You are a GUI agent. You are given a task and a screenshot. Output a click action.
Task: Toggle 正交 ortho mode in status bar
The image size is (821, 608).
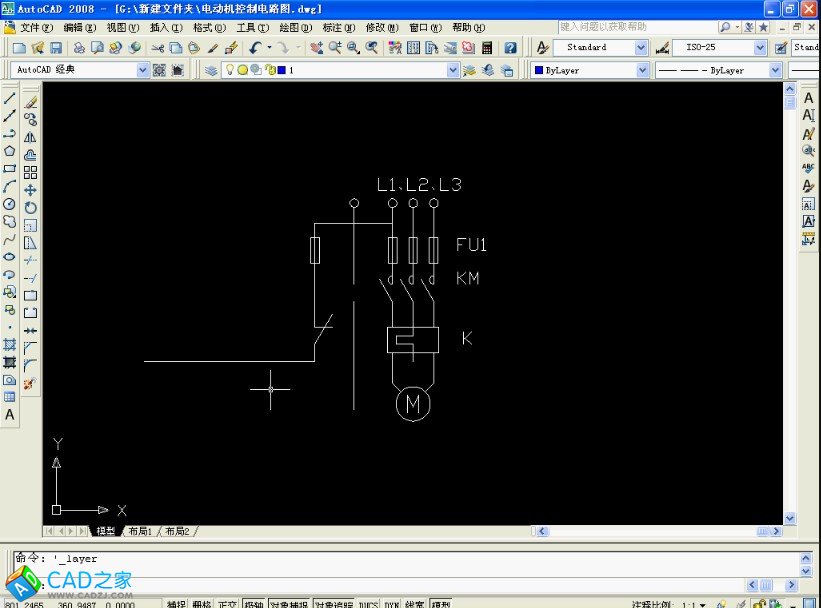tap(228, 604)
